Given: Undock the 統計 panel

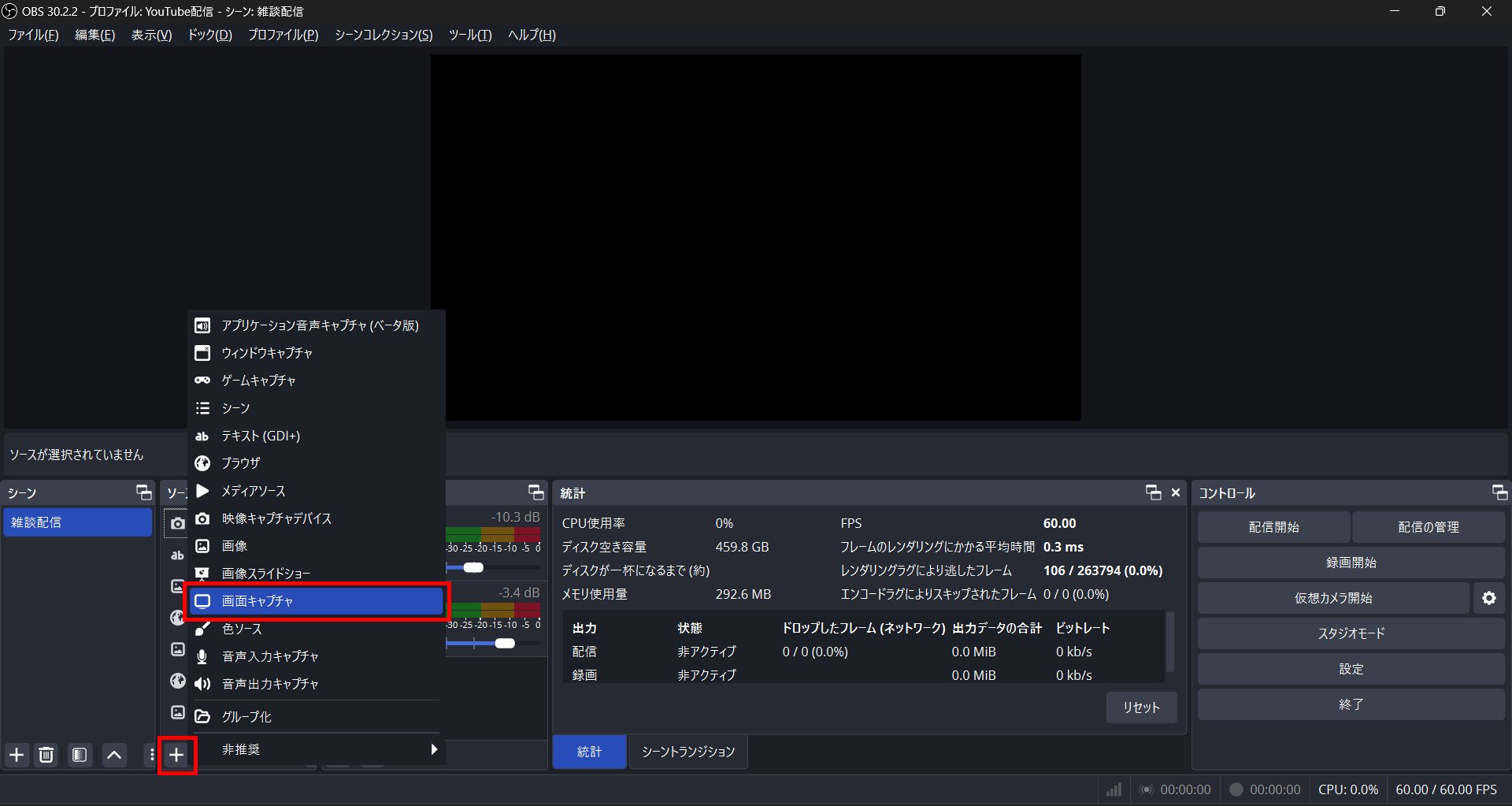Looking at the screenshot, I should [x=1154, y=492].
